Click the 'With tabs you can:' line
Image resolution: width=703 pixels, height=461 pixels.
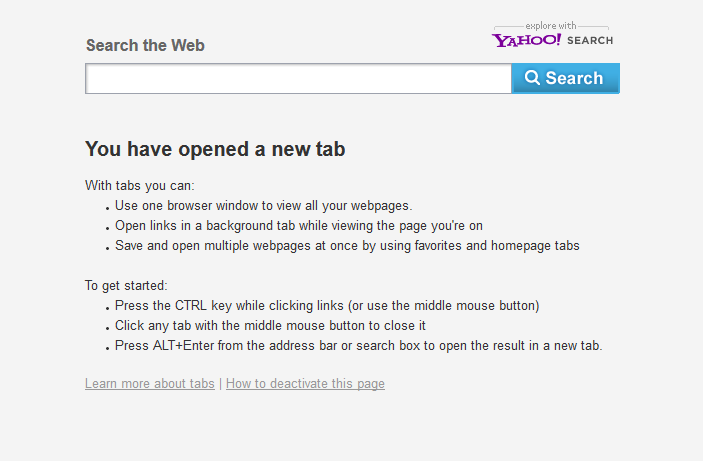coord(140,185)
